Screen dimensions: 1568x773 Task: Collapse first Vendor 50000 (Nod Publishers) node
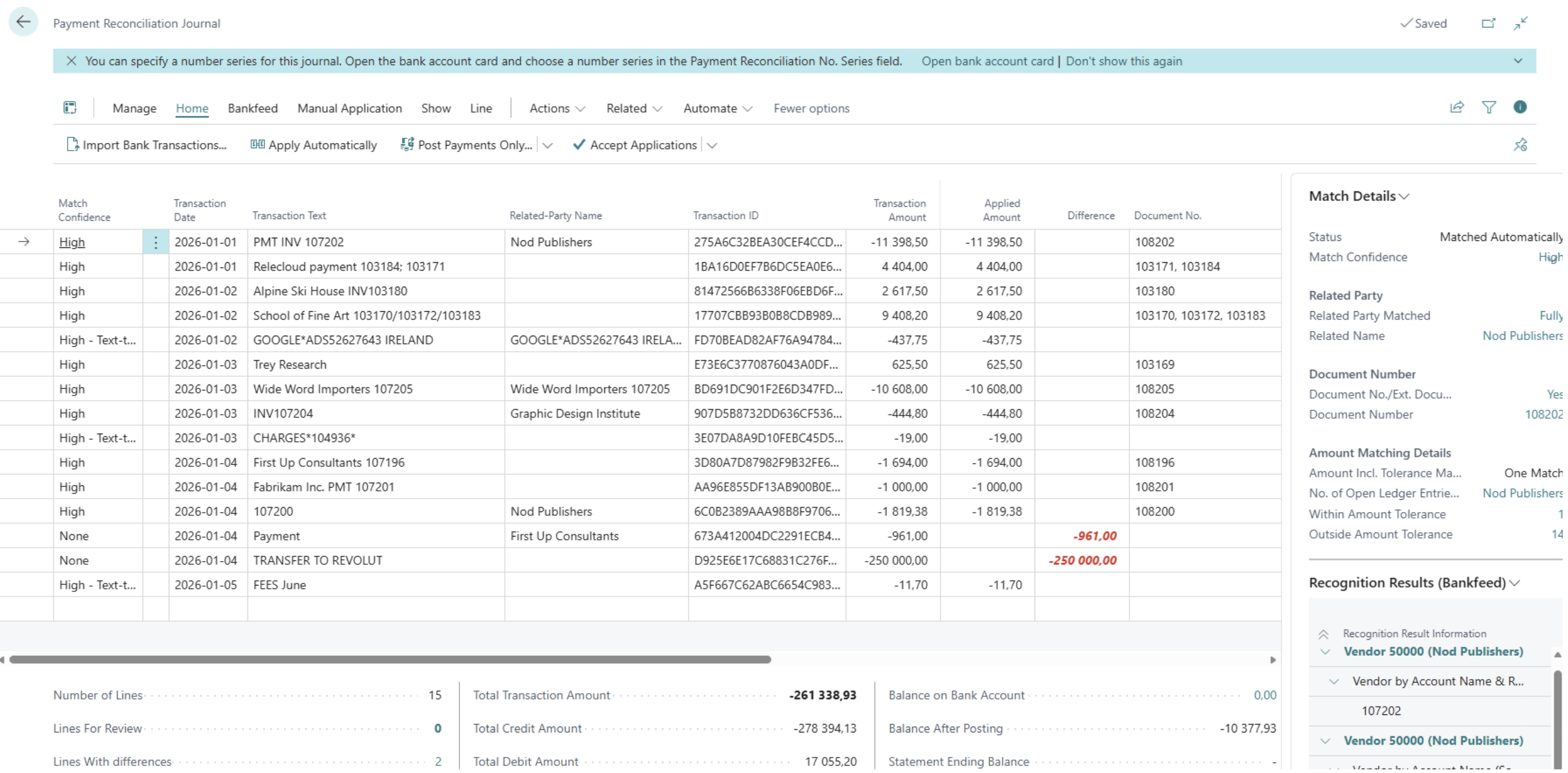pyautogui.click(x=1325, y=652)
